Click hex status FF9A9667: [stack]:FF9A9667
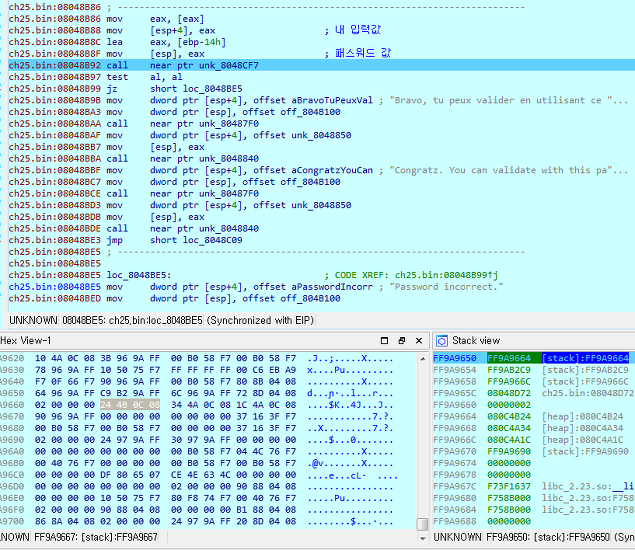Image resolution: width=635 pixels, height=550 pixels. [96, 537]
